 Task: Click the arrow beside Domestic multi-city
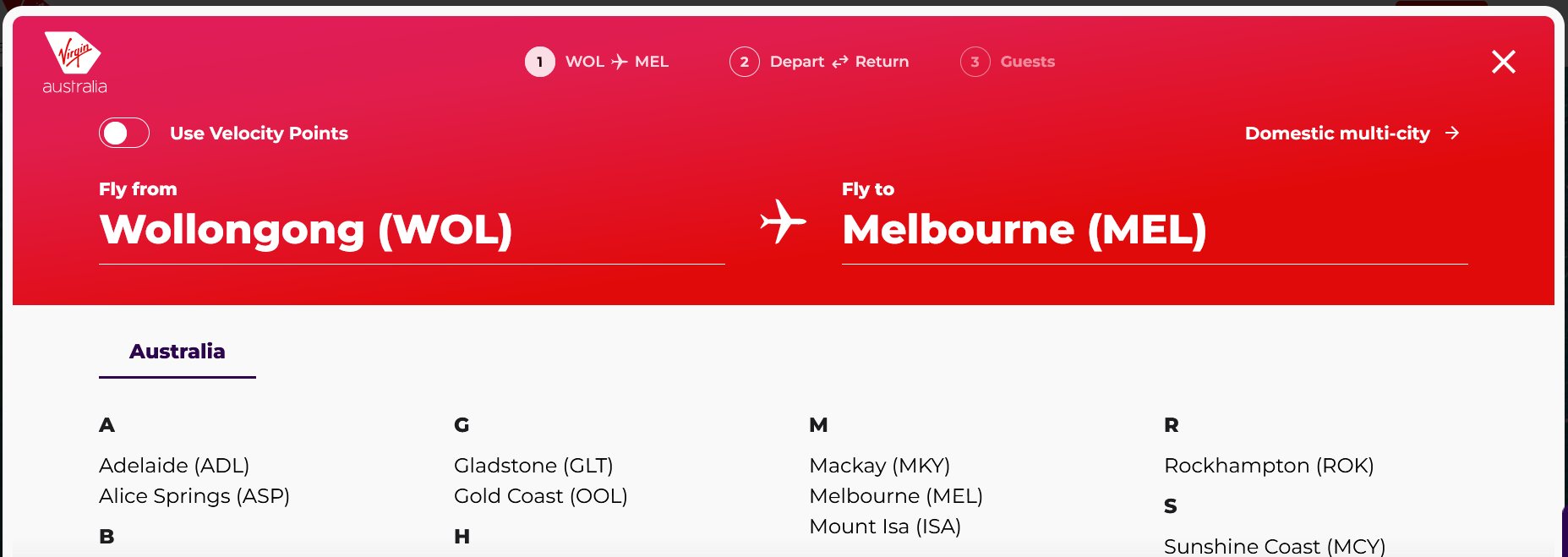tap(1452, 133)
